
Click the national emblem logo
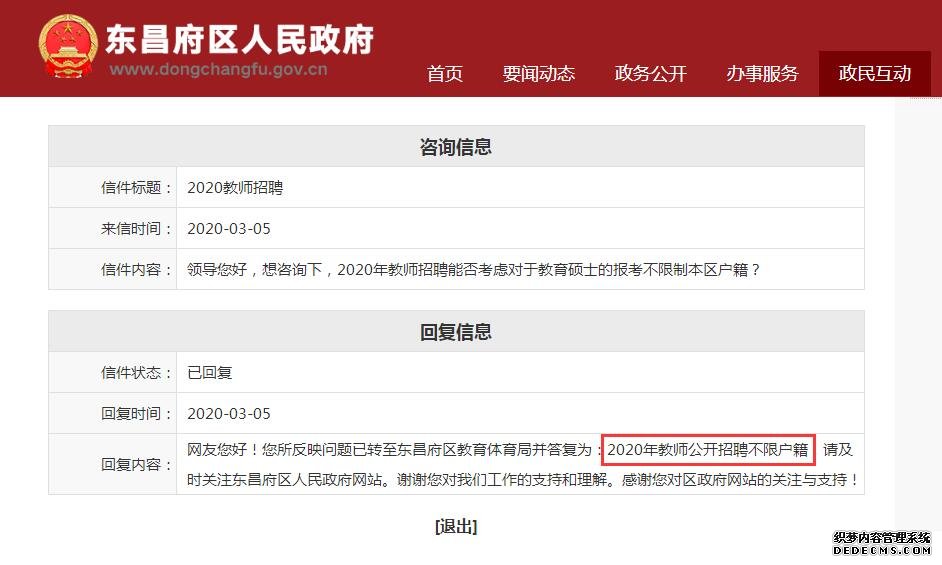tap(67, 46)
